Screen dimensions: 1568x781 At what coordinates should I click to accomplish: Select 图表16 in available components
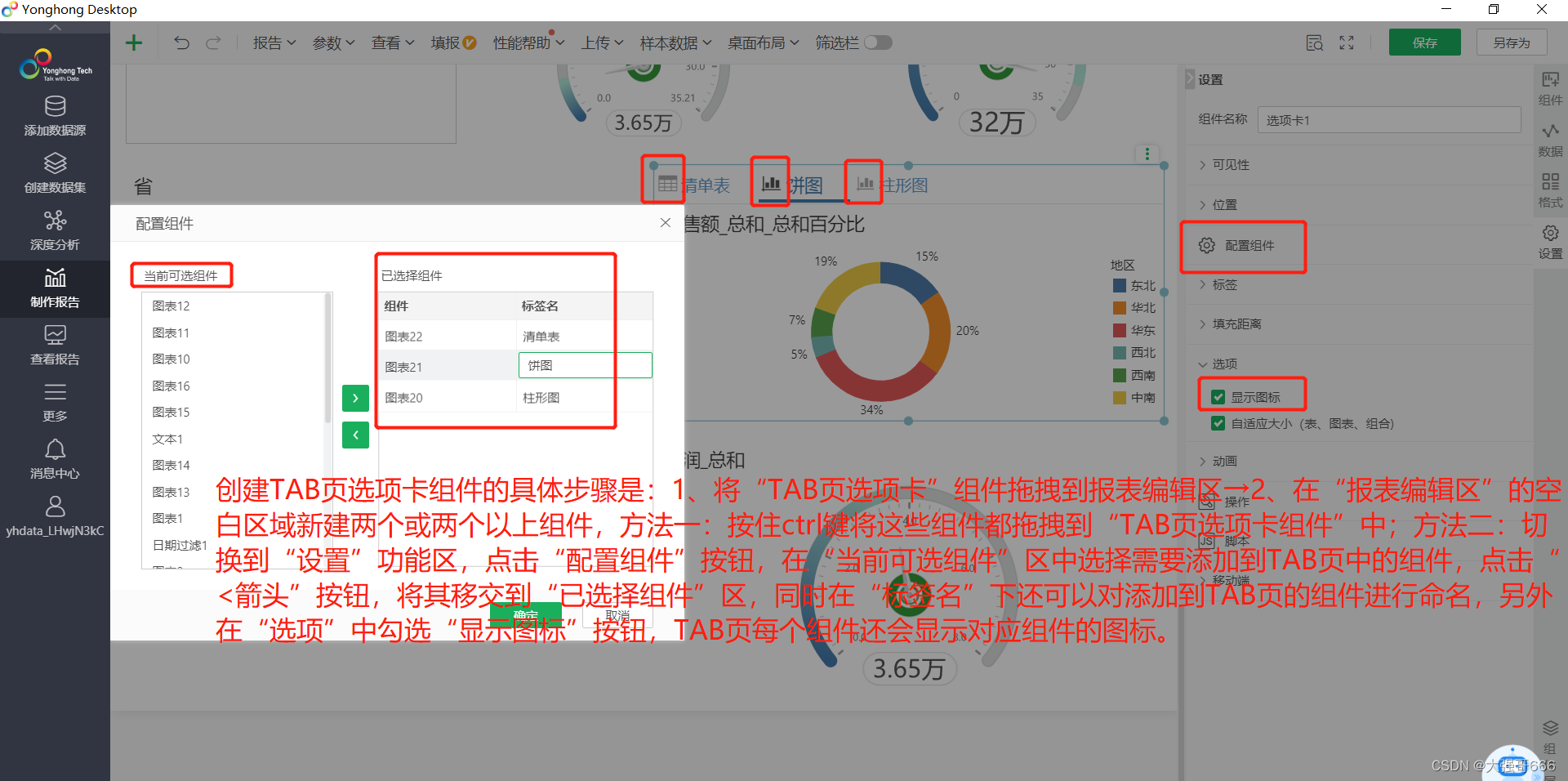click(x=171, y=386)
